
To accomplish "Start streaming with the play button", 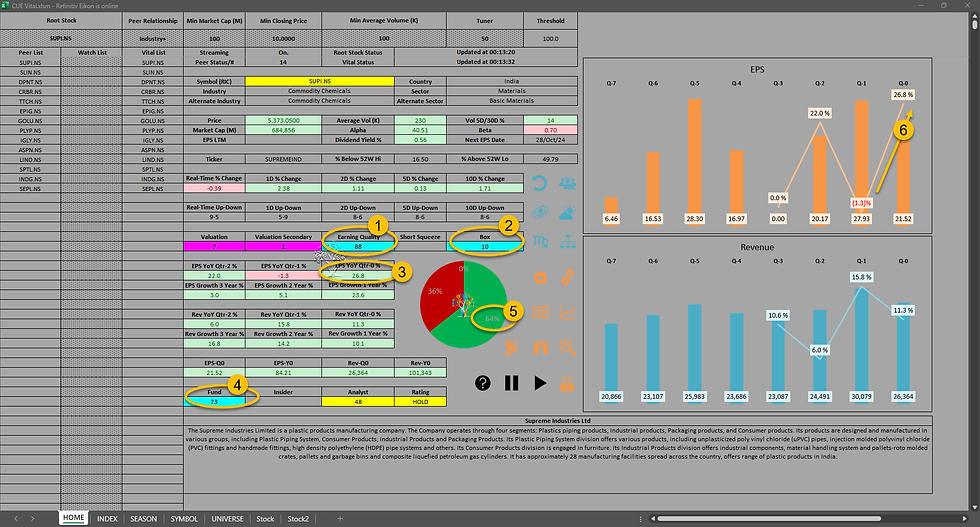I will (540, 383).
